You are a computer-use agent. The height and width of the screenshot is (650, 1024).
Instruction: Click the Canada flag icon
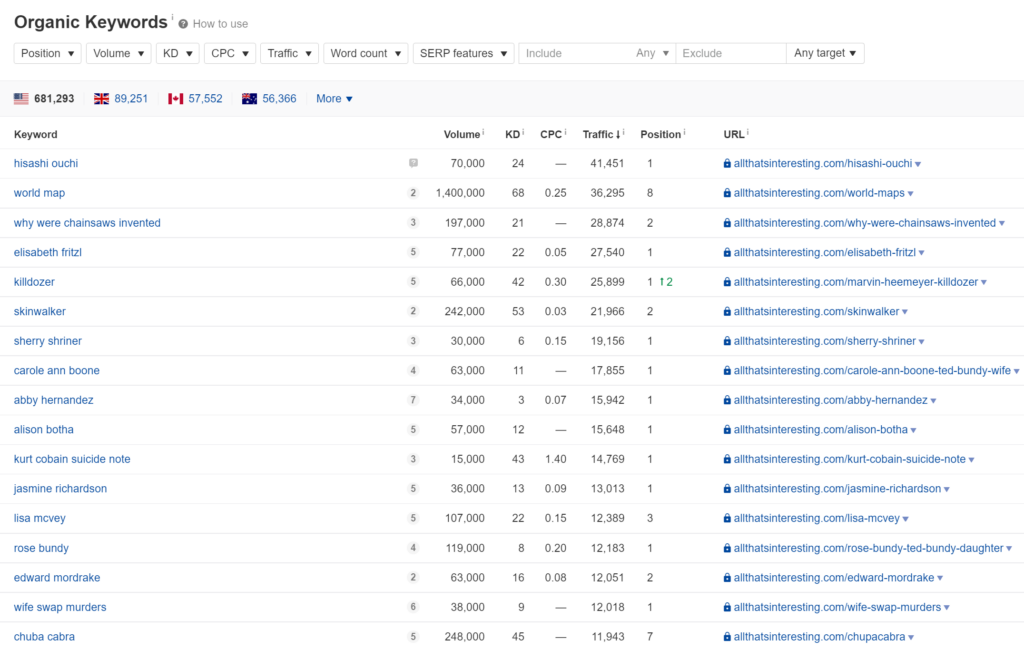pos(176,99)
